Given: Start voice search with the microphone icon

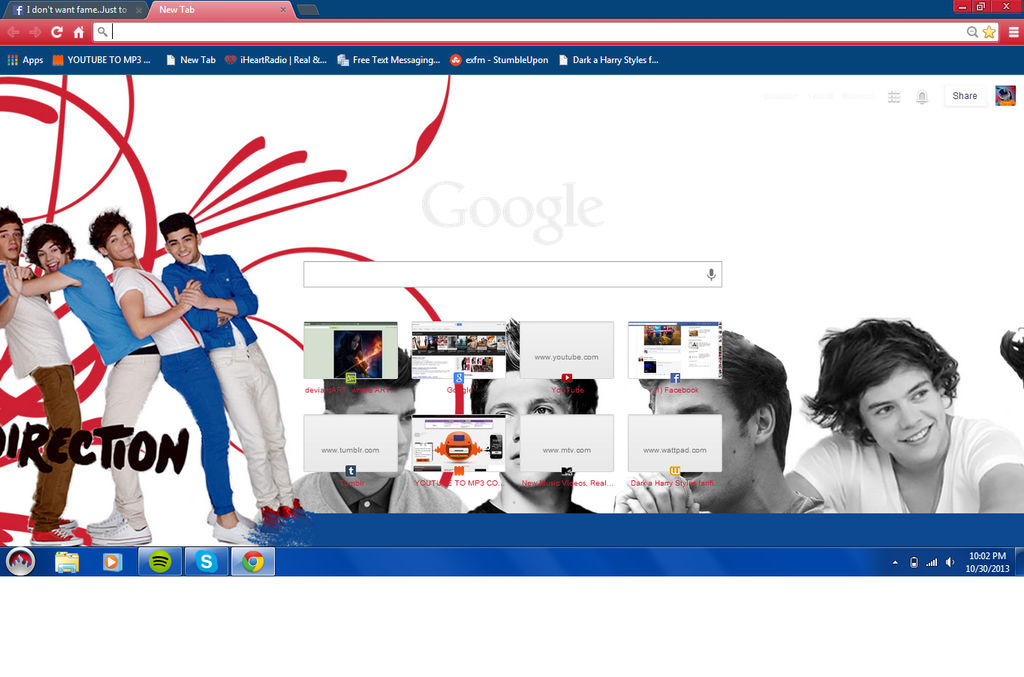Looking at the screenshot, I should tap(711, 275).
